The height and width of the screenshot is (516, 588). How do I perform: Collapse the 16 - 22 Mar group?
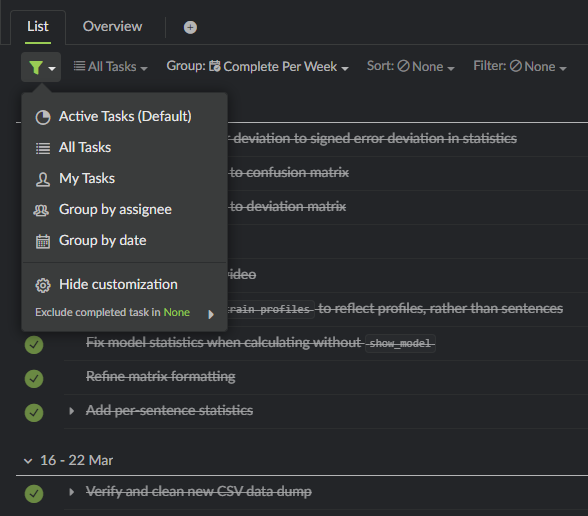click(28, 460)
